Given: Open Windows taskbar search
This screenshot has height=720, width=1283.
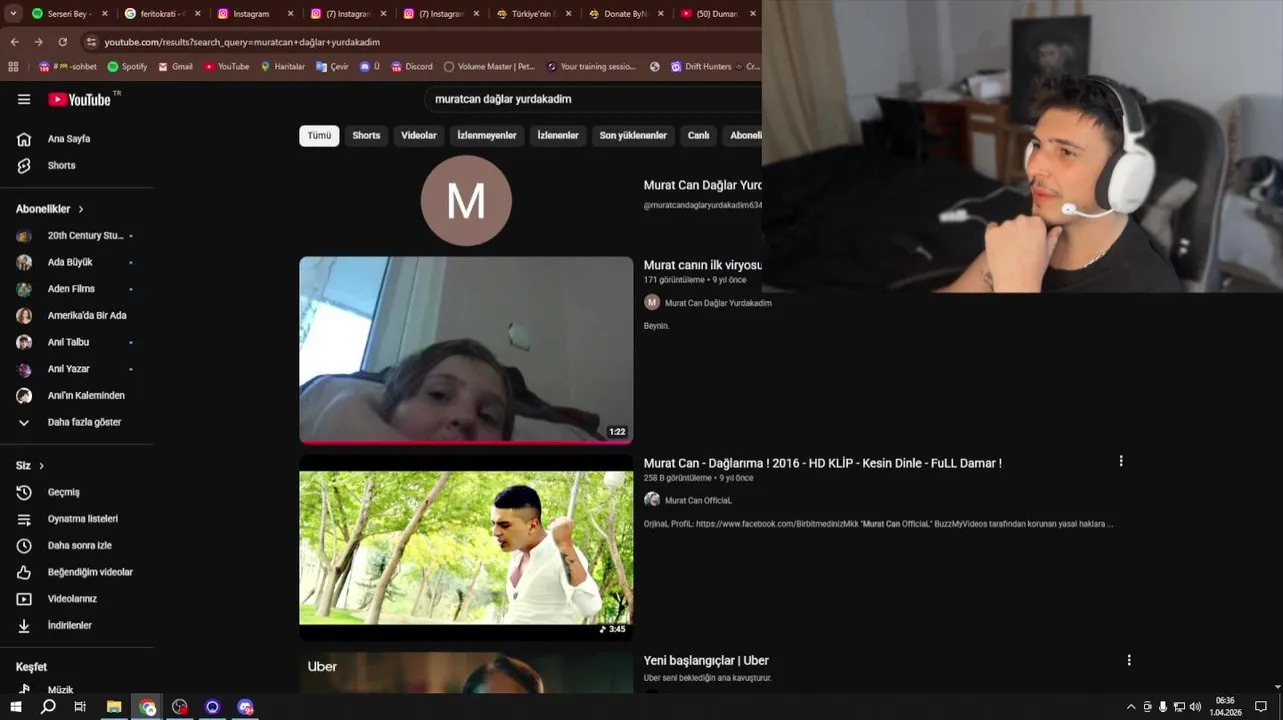Looking at the screenshot, I should coord(48,707).
